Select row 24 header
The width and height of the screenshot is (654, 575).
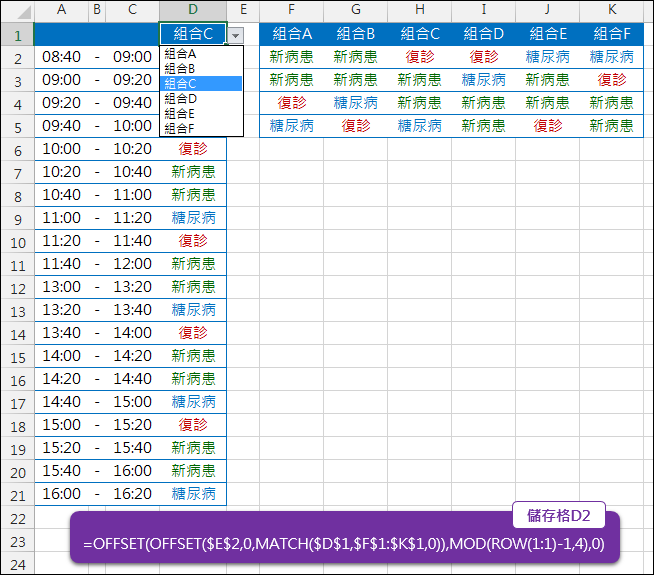tap(18, 565)
